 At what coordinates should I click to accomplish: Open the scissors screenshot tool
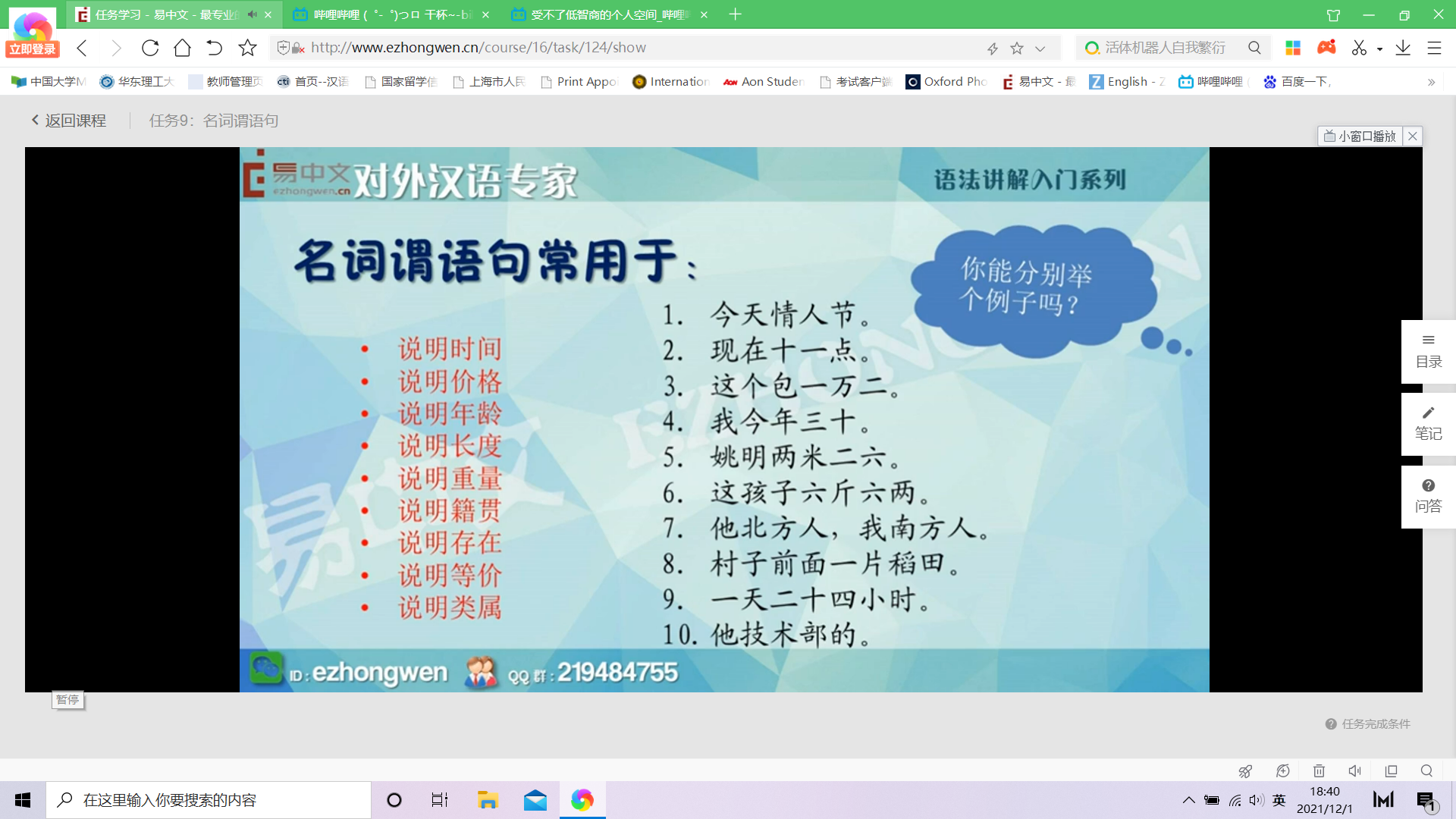1359,48
